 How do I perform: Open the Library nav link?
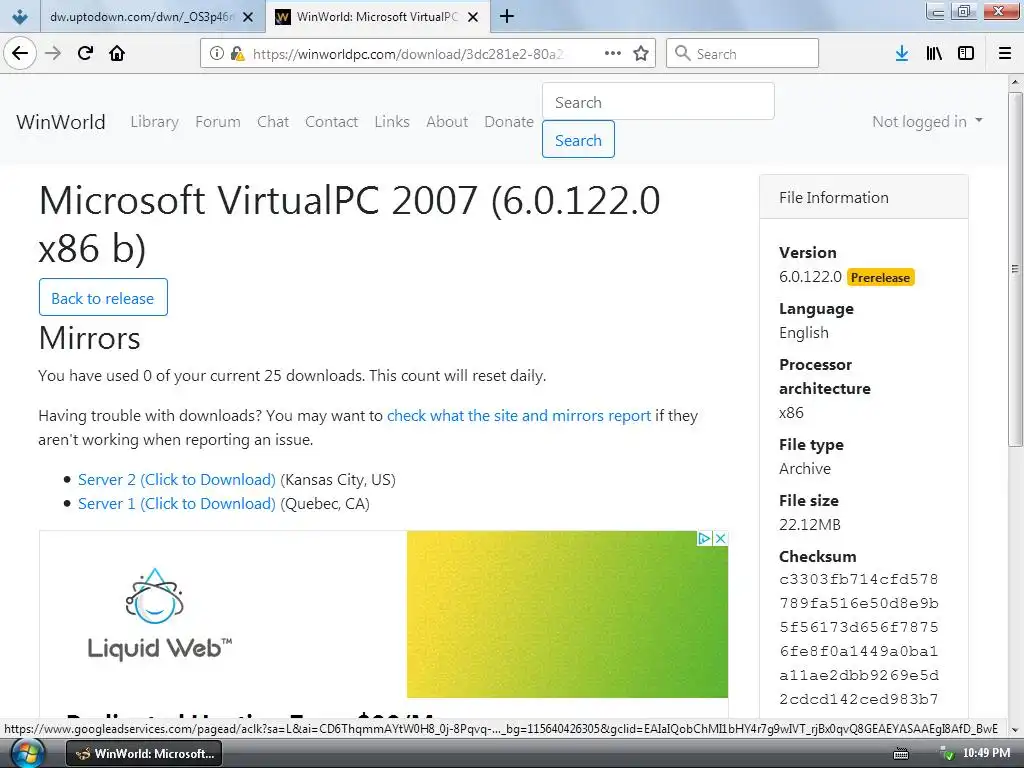click(154, 121)
